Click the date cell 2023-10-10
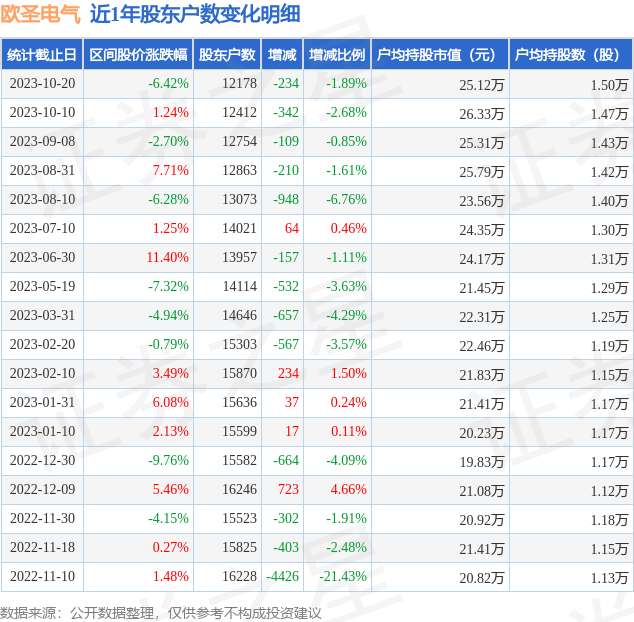634x622 pixels. click(42, 112)
